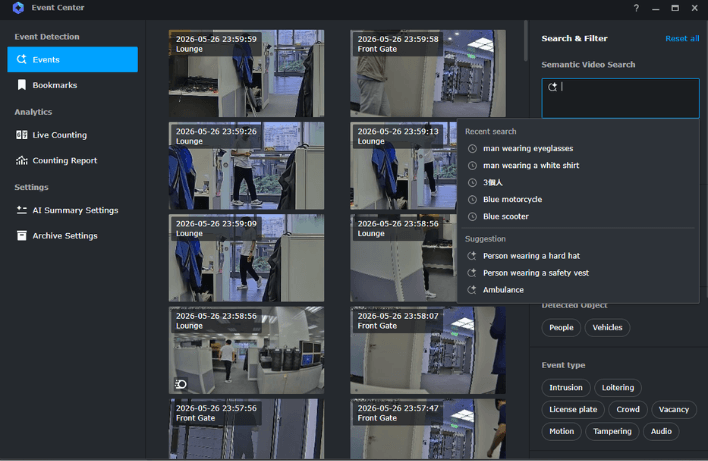The height and width of the screenshot is (461, 708).
Task: Open Live Counting page
Action: click(x=73, y=135)
